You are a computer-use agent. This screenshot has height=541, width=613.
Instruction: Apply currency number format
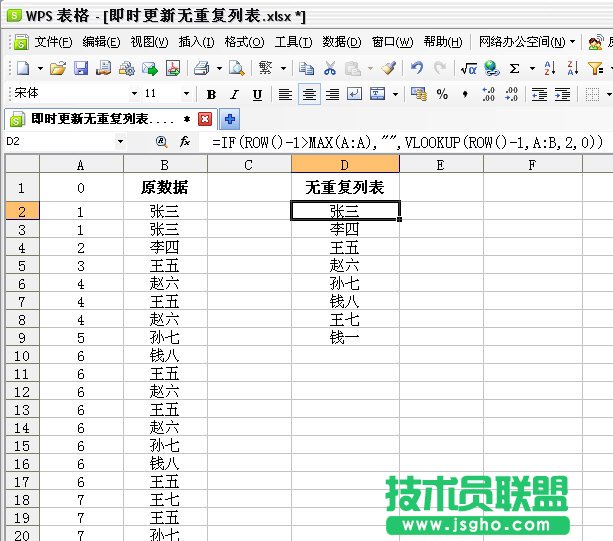[419, 94]
